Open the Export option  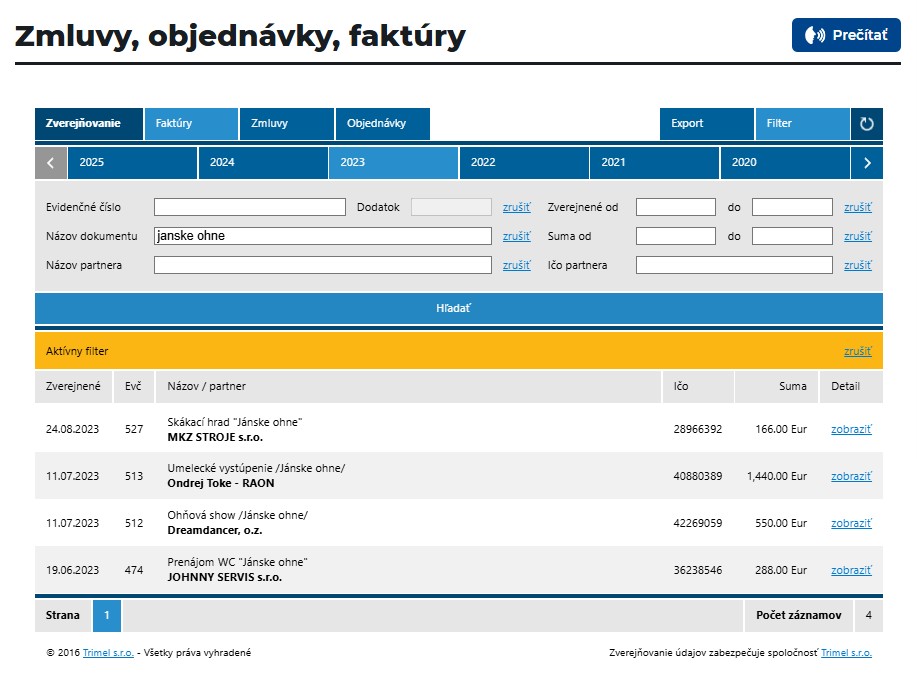click(705, 124)
